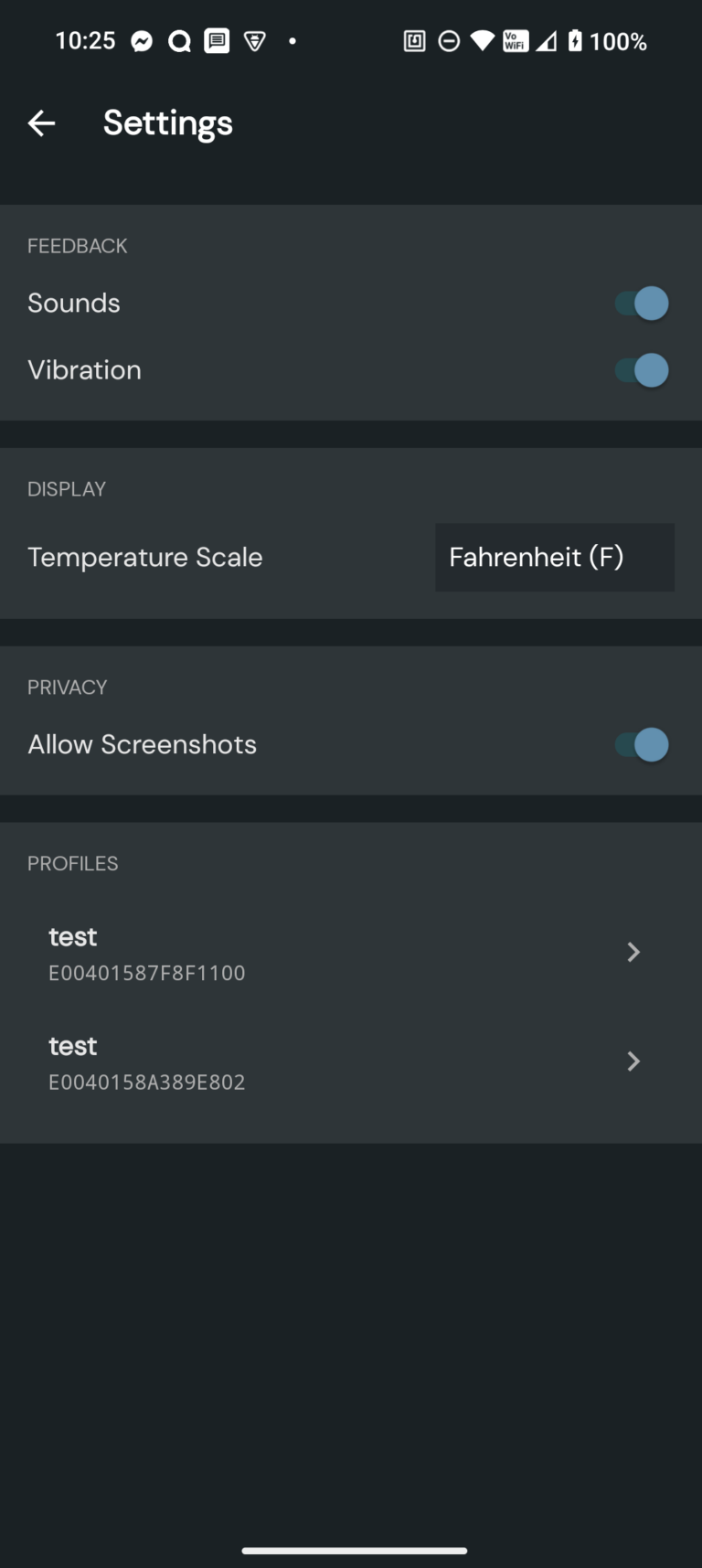The width and height of the screenshot is (702, 1568).
Task: Tap the NFC status bar icon
Action: pyautogui.click(x=414, y=41)
